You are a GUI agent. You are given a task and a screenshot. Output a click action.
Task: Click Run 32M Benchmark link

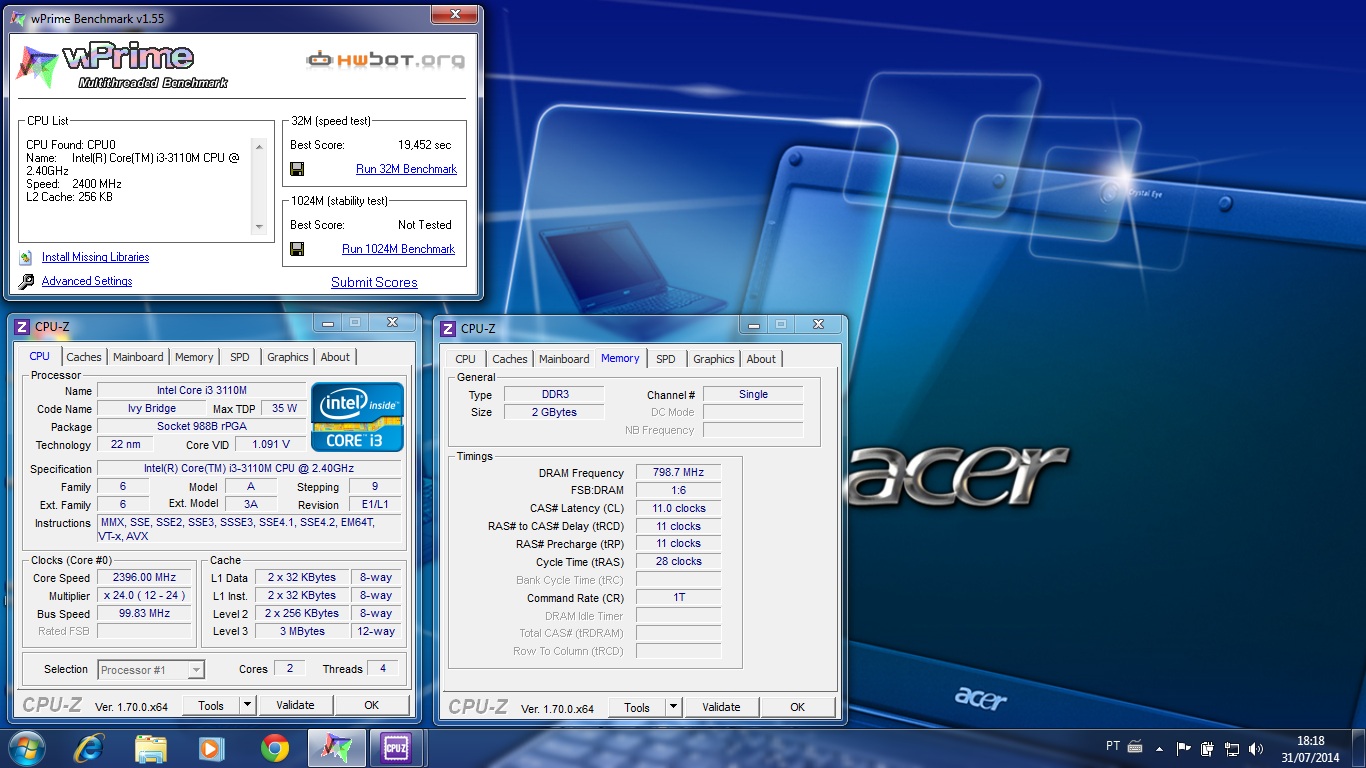tap(406, 169)
